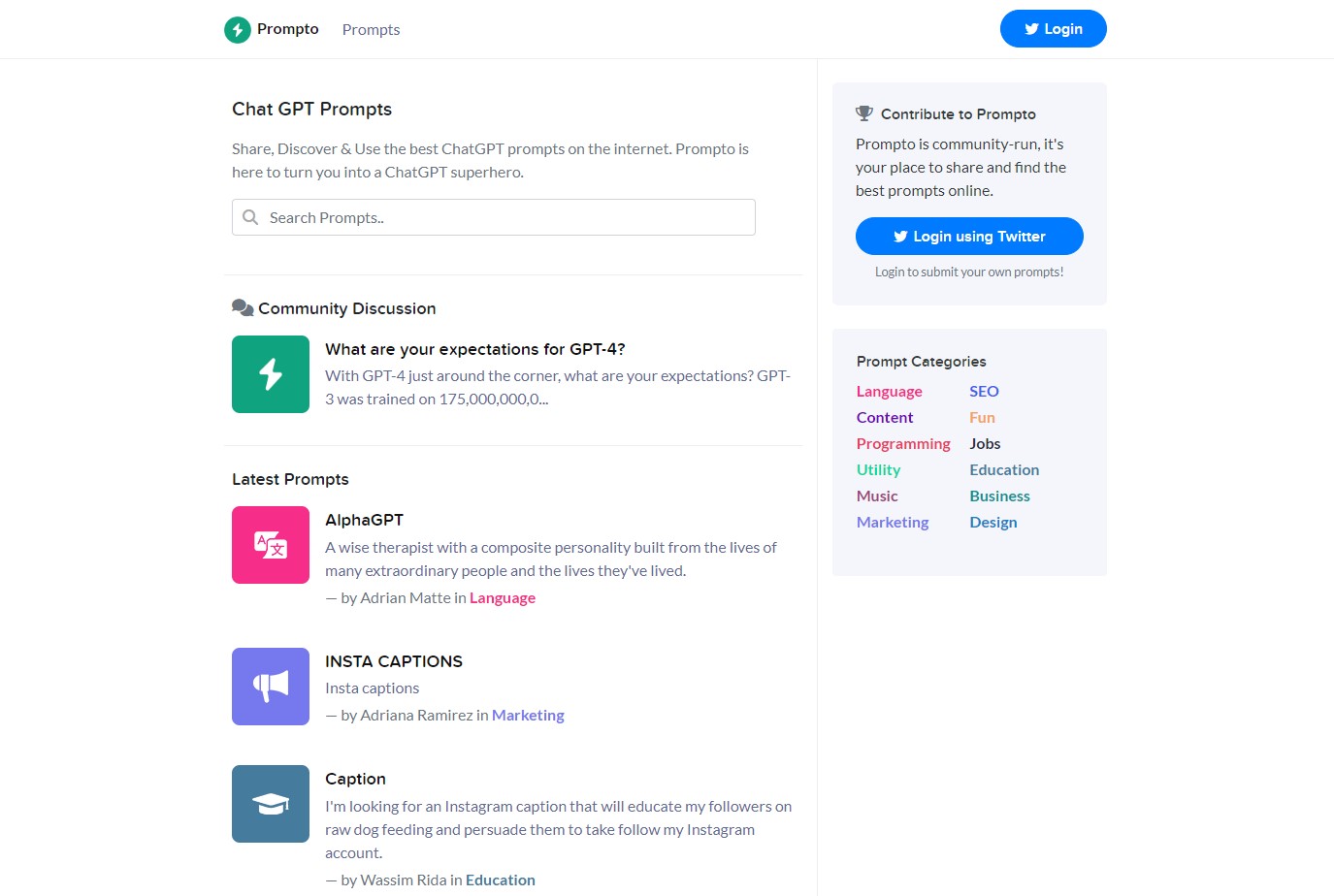
Task: Open the green GPT-4 discussion lightning icon
Action: click(x=271, y=374)
